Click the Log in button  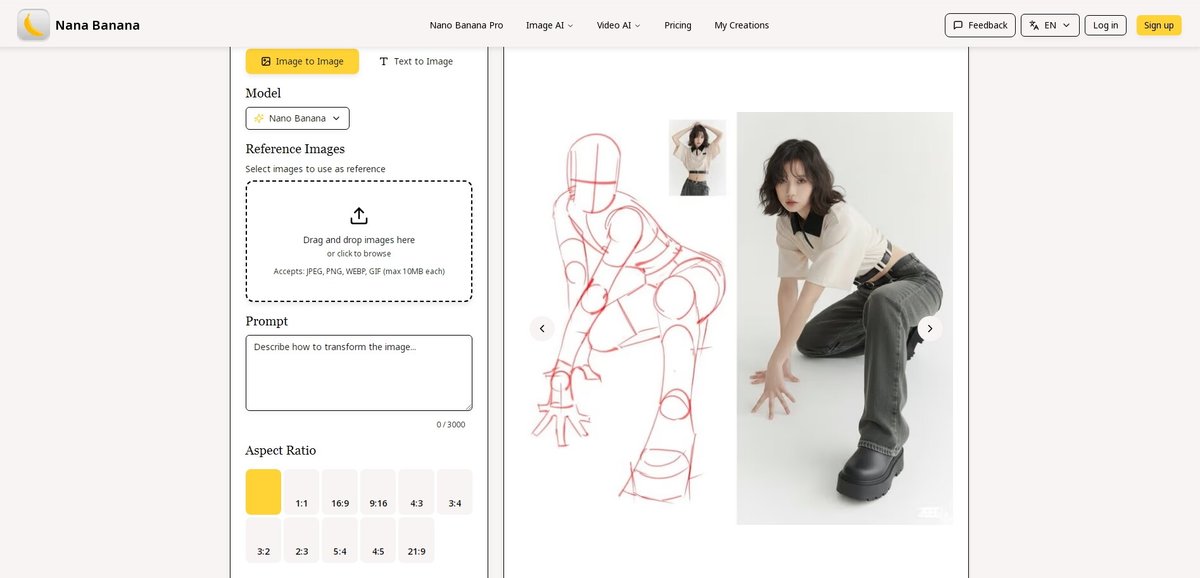click(1105, 25)
